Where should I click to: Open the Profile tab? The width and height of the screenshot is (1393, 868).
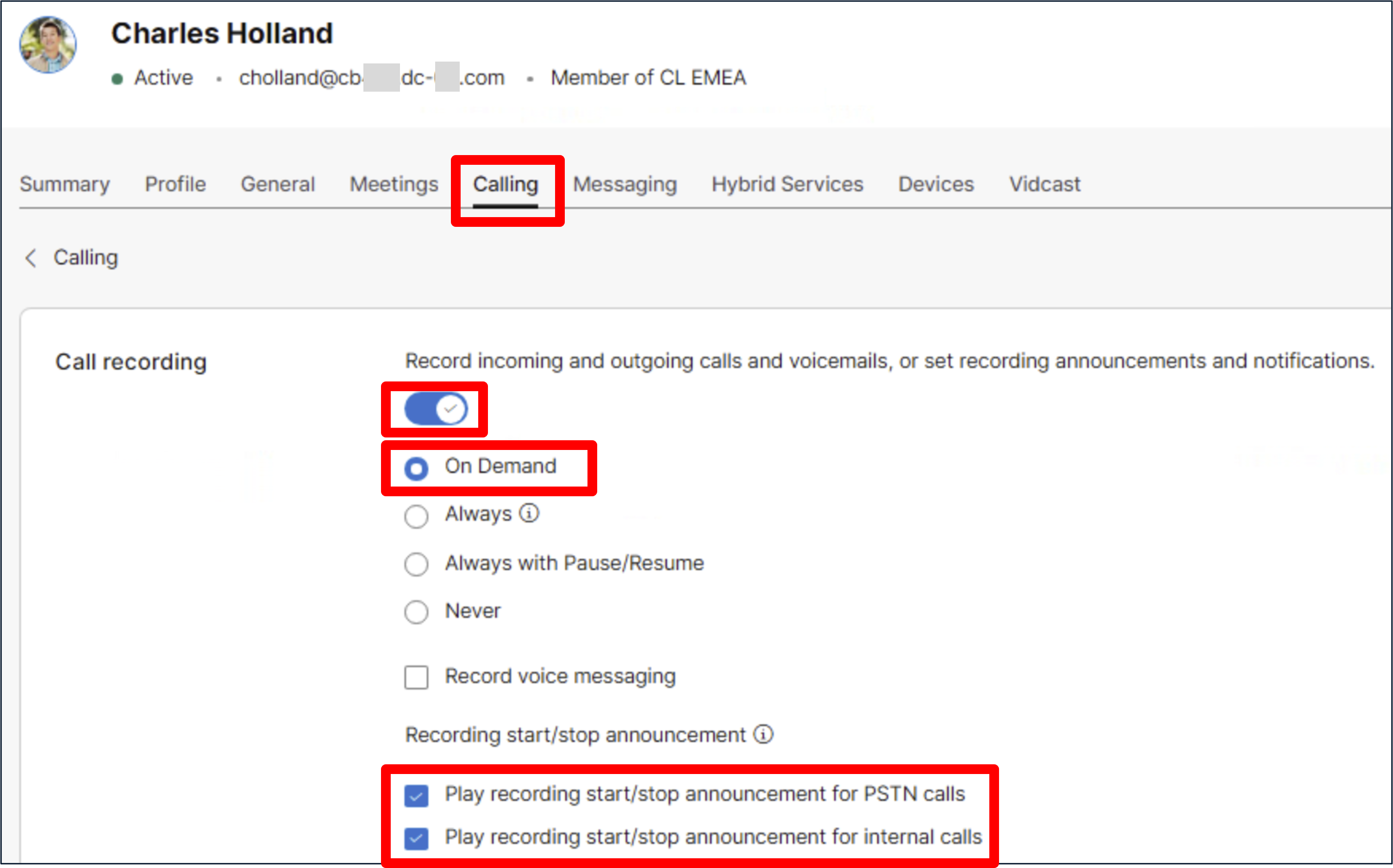pos(175,184)
